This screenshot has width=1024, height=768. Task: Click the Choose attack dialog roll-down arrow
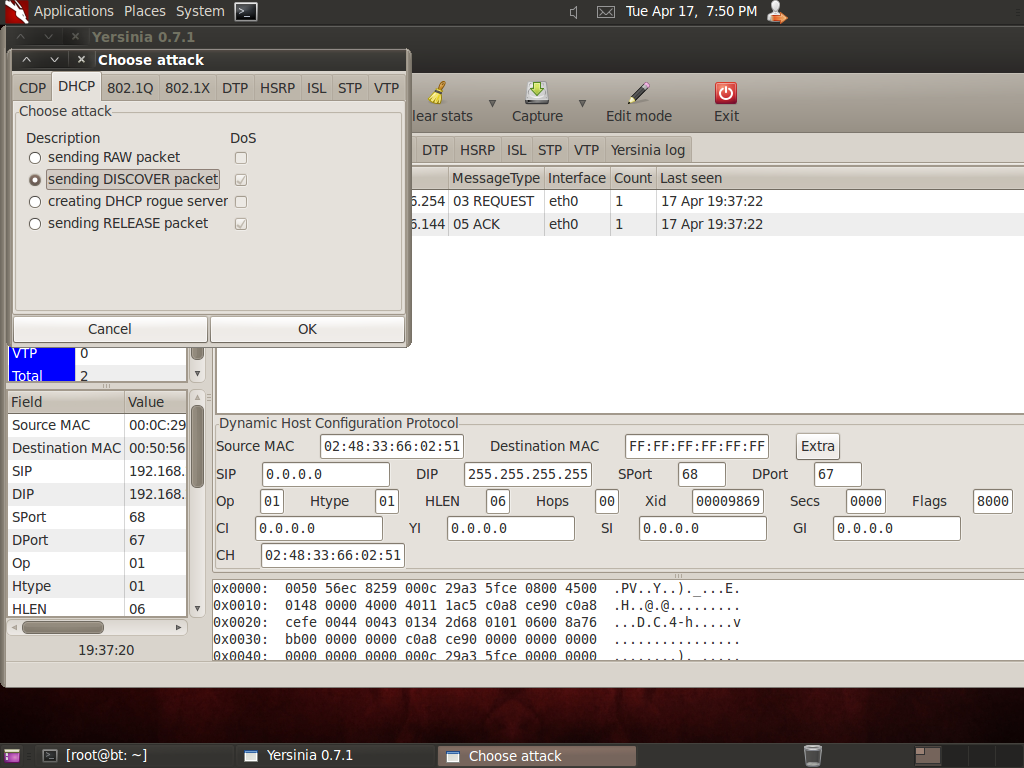pyautogui.click(x=54, y=59)
